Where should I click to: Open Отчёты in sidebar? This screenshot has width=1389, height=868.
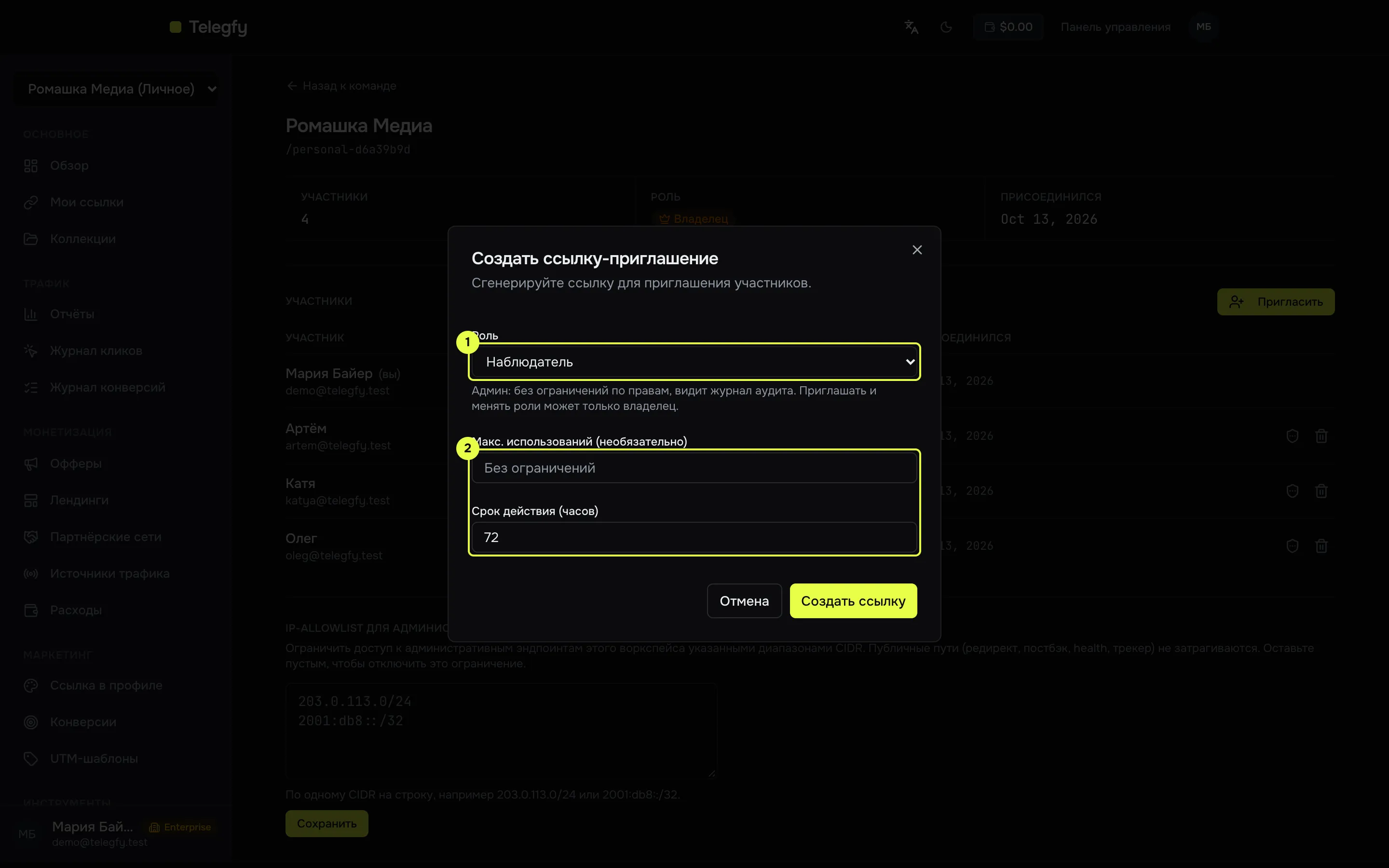point(72,314)
